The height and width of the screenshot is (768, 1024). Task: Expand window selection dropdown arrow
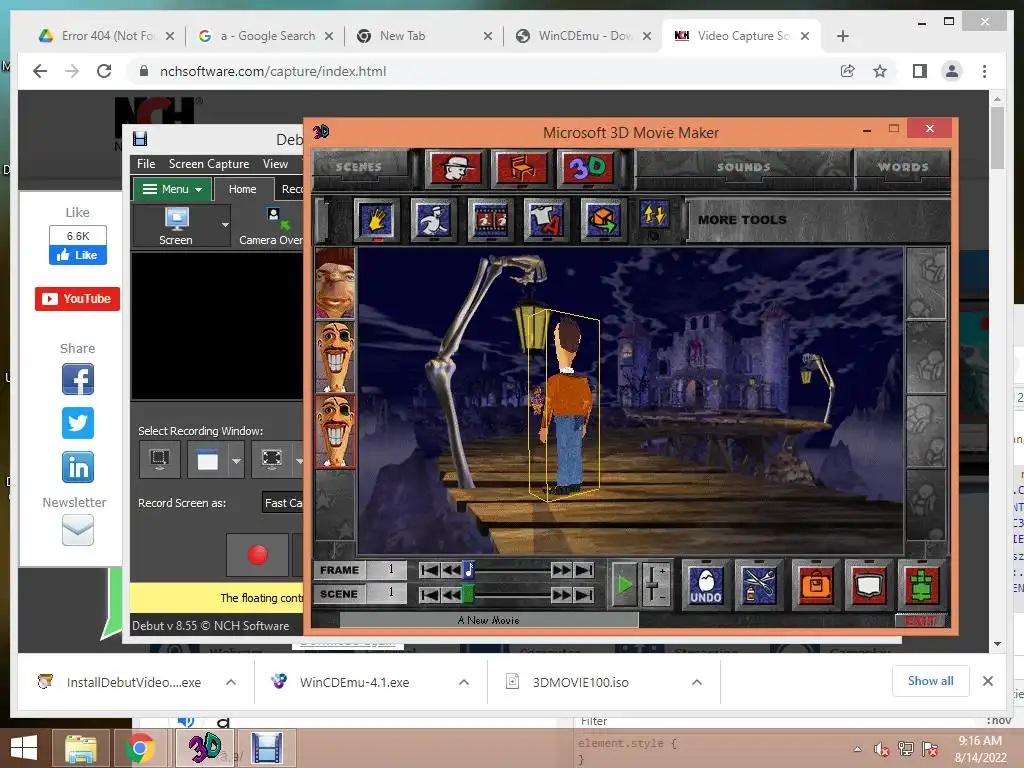(x=236, y=460)
